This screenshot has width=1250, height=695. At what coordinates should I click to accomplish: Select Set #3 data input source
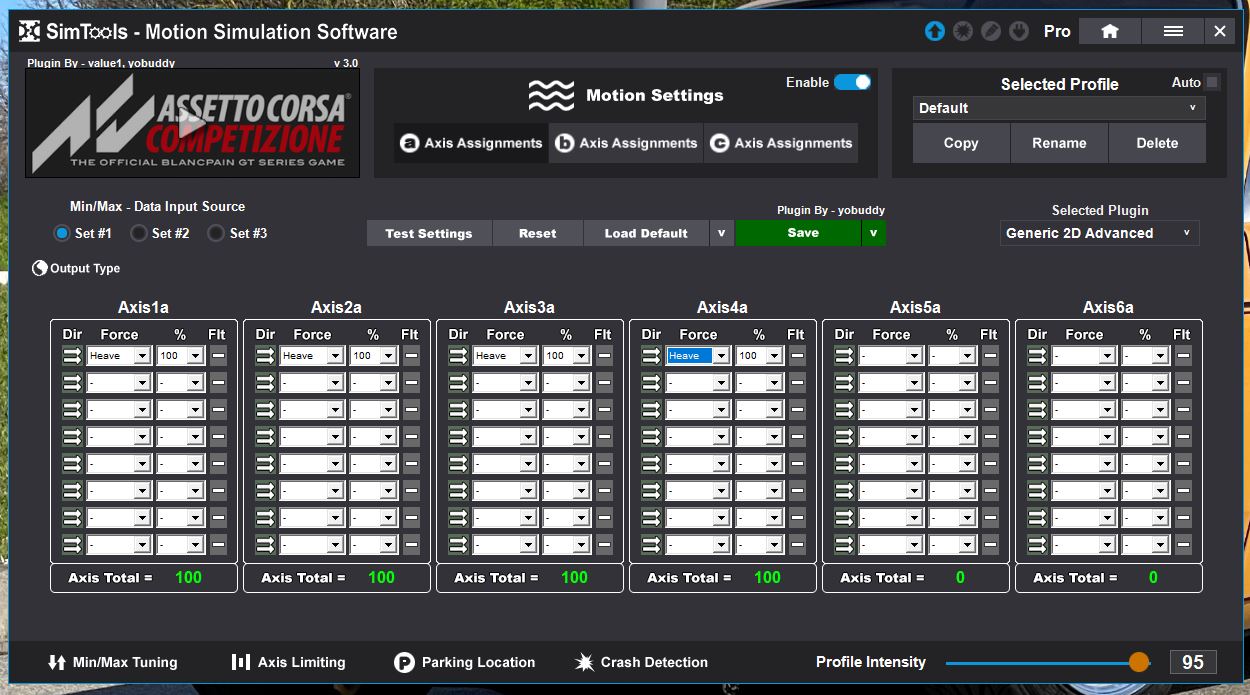click(216, 233)
